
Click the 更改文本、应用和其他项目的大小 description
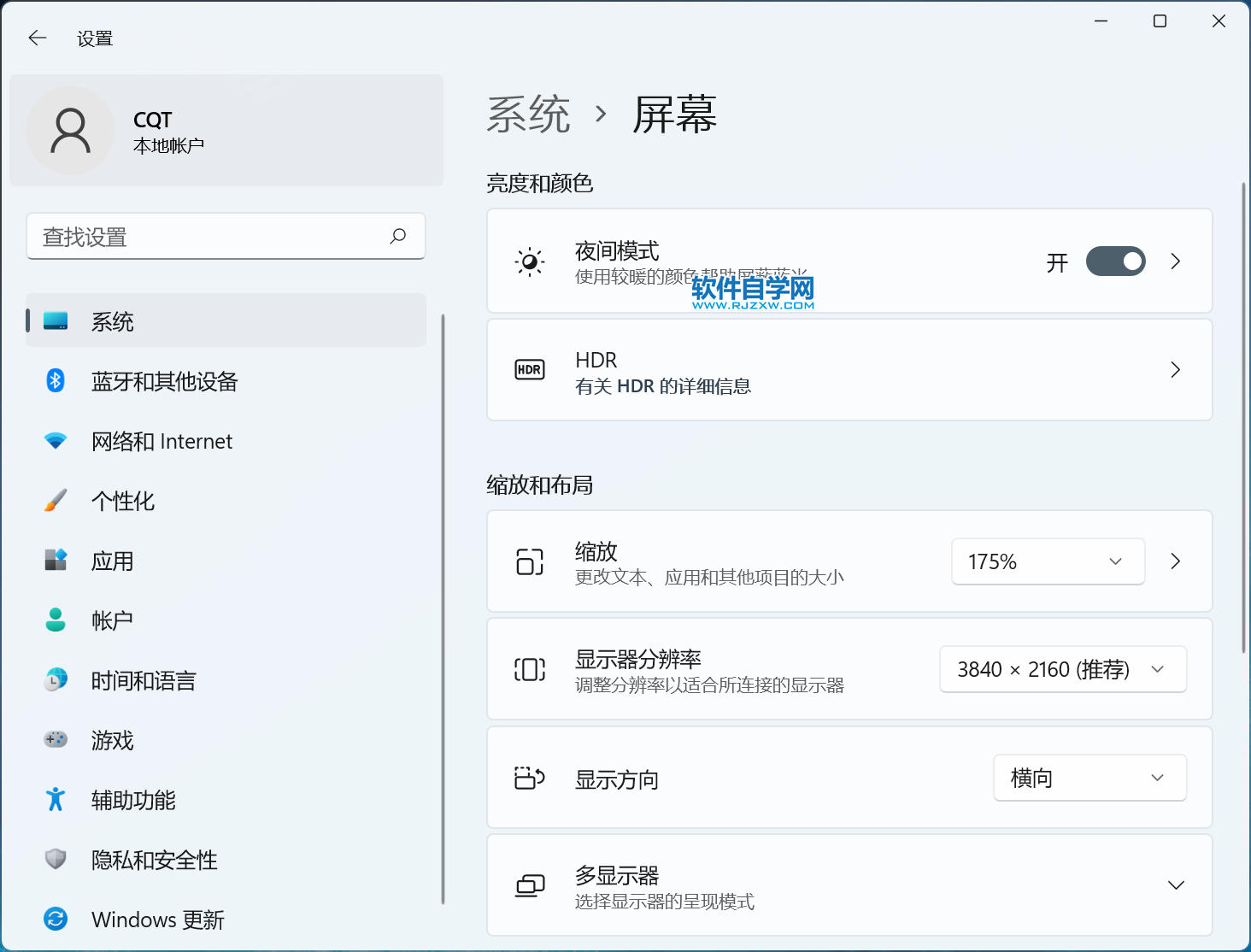click(709, 578)
